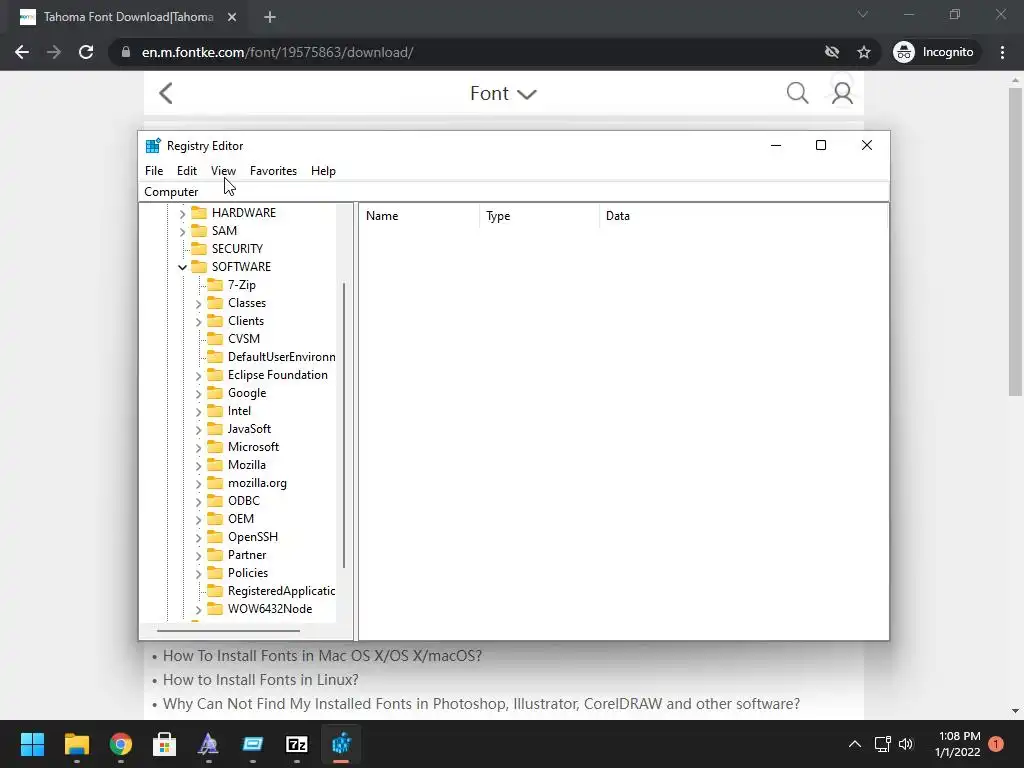Image resolution: width=1024 pixels, height=768 pixels.
Task: Close the Tahoma Font Download tab
Action: click(232, 17)
